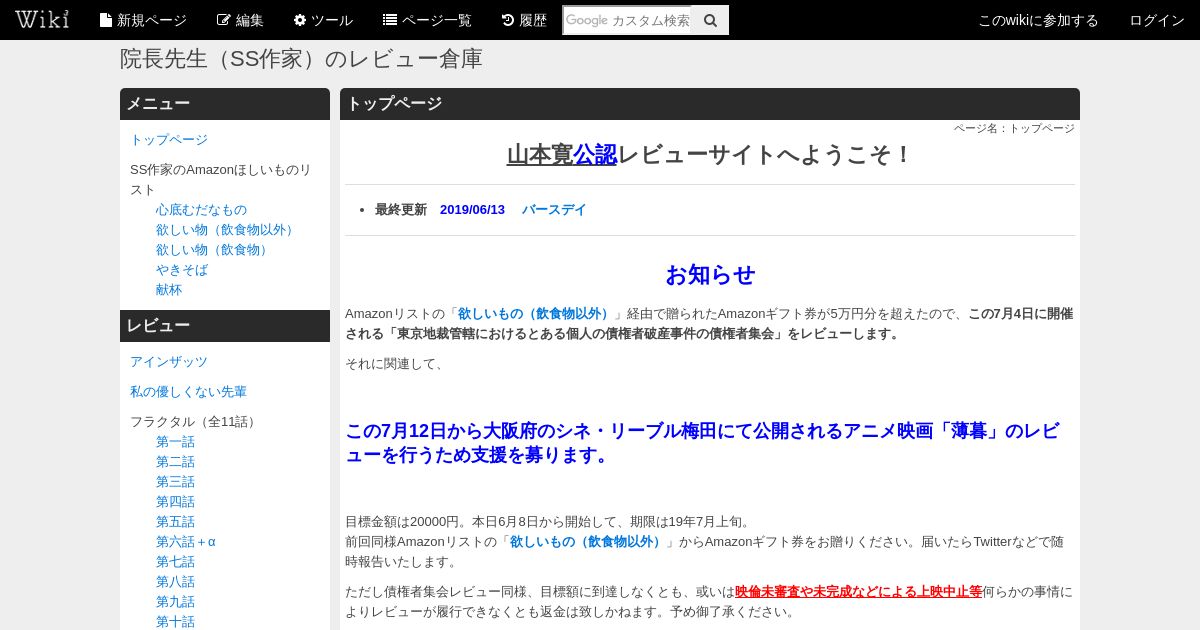The width and height of the screenshot is (1200, 630).
Task: Click 公認 link in welcome heading
Action: pyautogui.click(x=595, y=155)
